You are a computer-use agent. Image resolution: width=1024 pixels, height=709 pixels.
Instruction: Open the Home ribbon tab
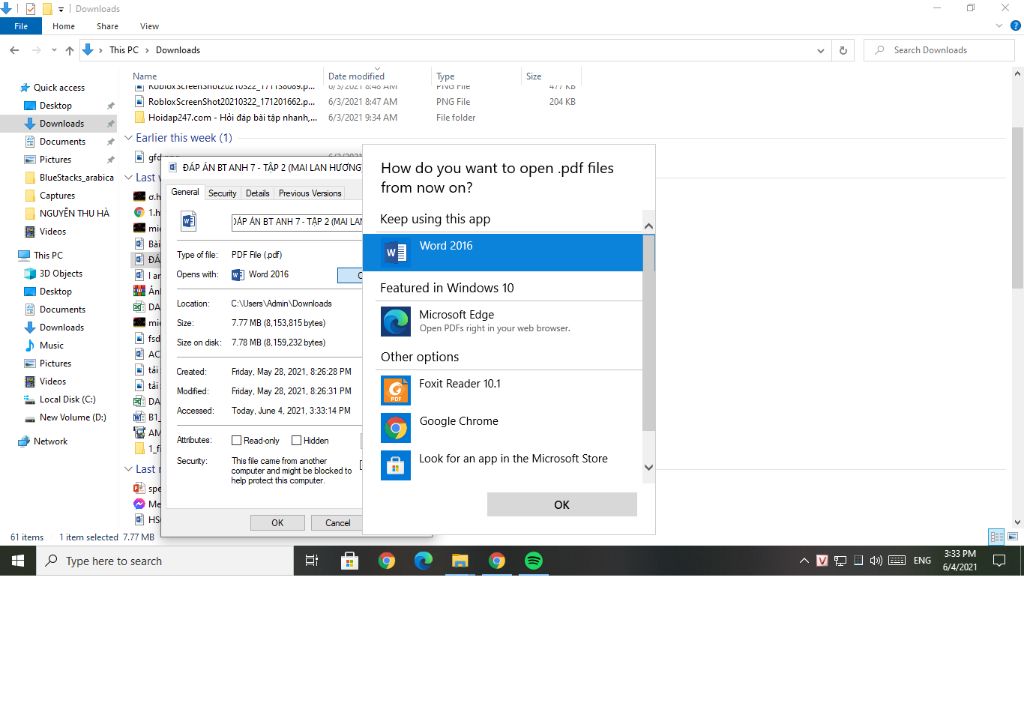click(63, 26)
